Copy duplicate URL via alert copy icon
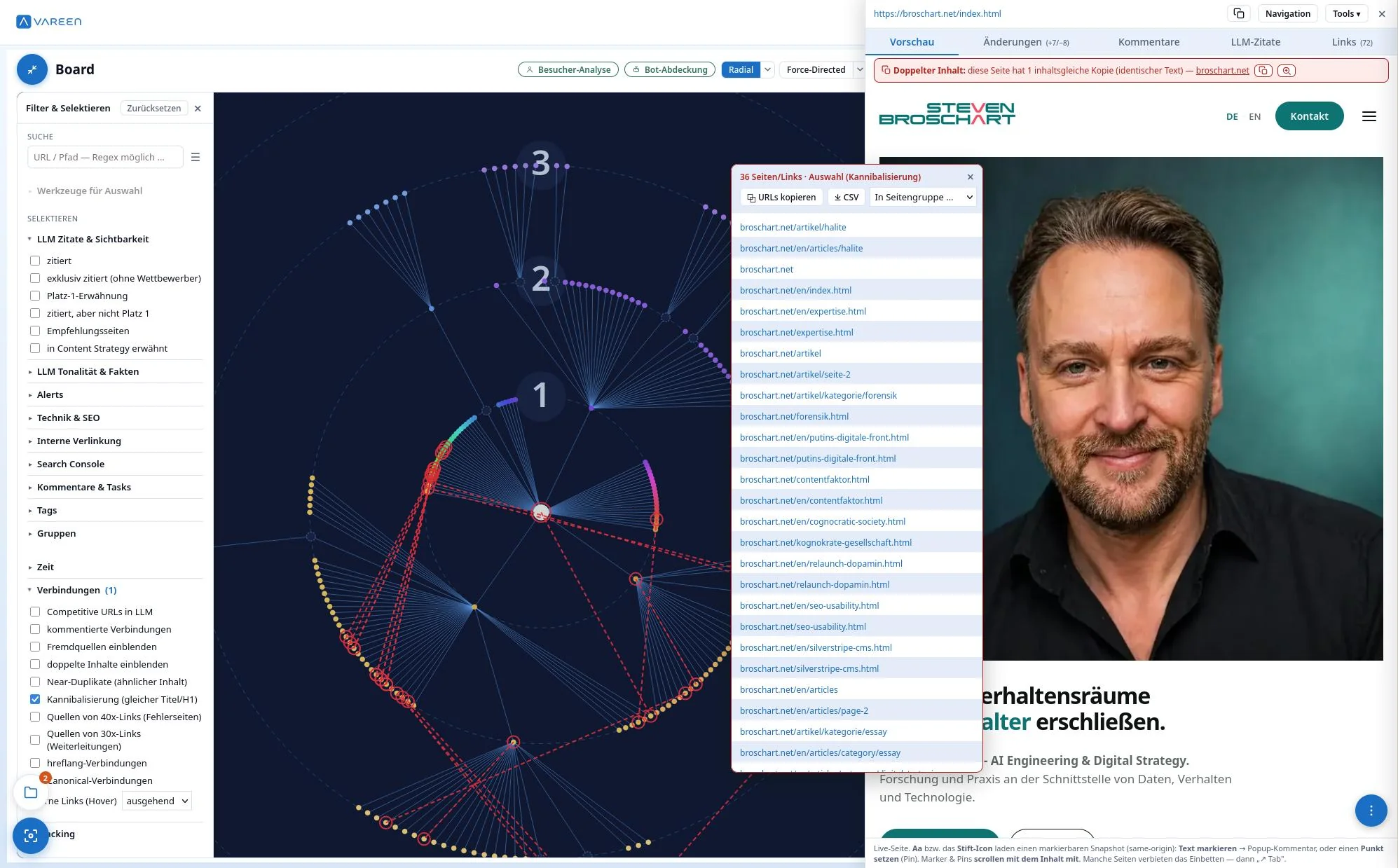This screenshot has width=1398, height=868. (x=1263, y=70)
